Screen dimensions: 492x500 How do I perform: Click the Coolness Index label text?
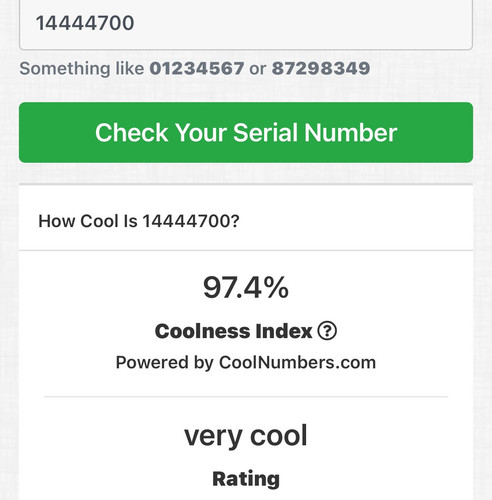233,331
